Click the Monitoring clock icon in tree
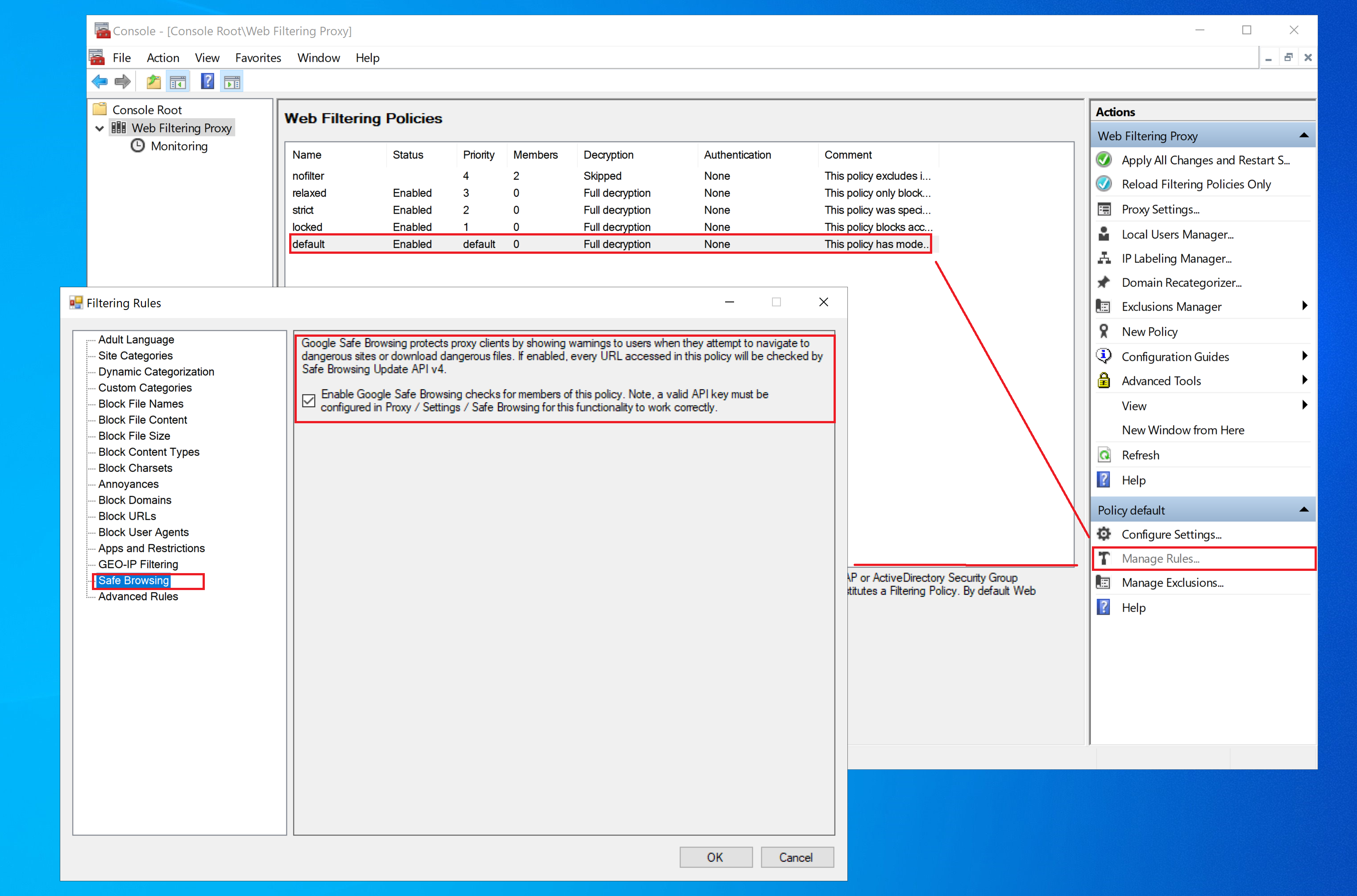Screen dimensions: 1357x896 point(138,146)
